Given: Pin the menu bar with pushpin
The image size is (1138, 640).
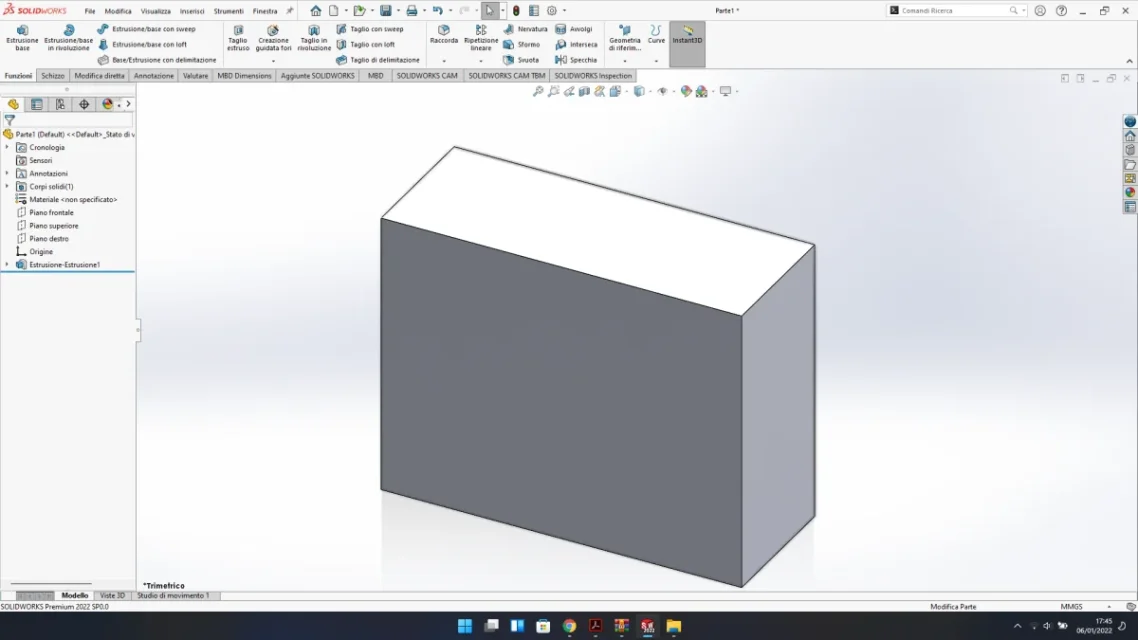Looking at the screenshot, I should [290, 11].
